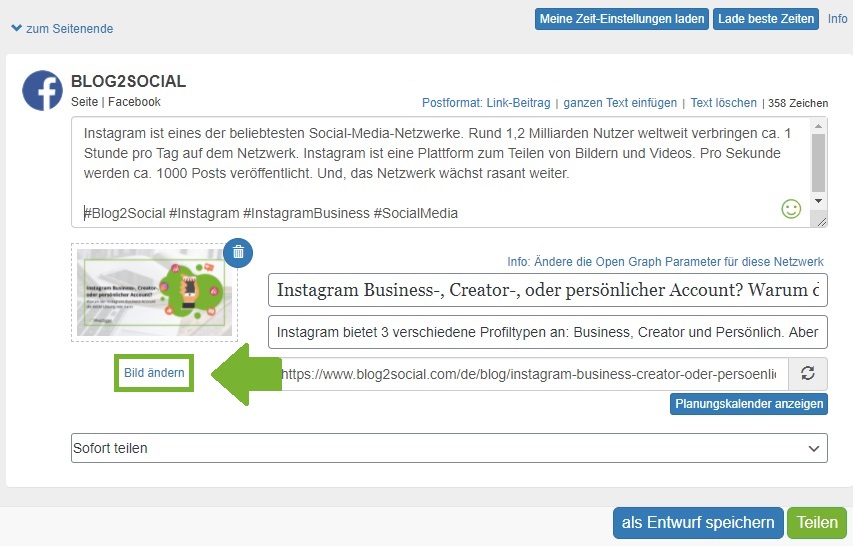The height and width of the screenshot is (546, 853).
Task: Click the text area scrollbar down arrow
Action: click(x=818, y=201)
